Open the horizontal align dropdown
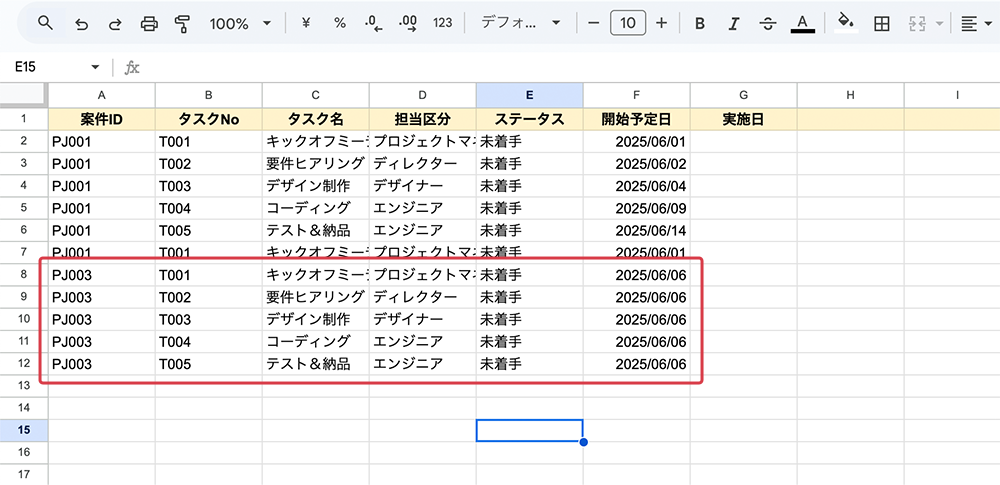 point(976,24)
